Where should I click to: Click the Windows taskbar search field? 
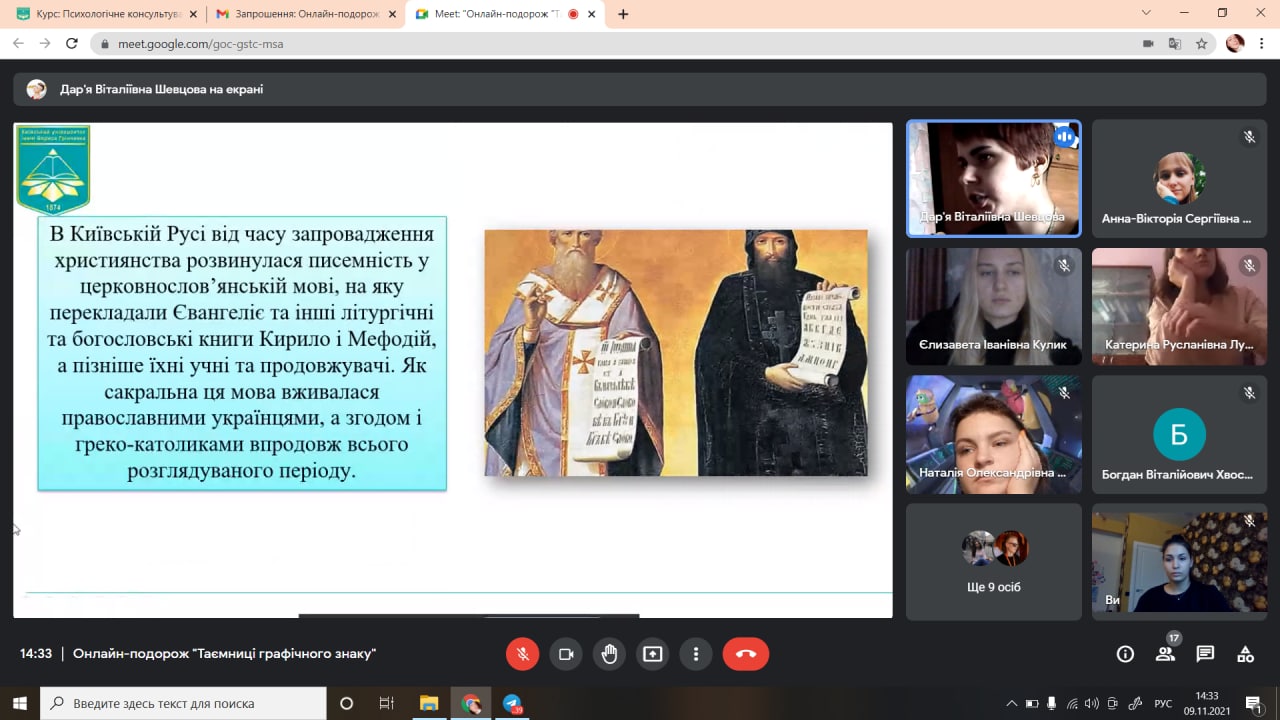[x=184, y=703]
